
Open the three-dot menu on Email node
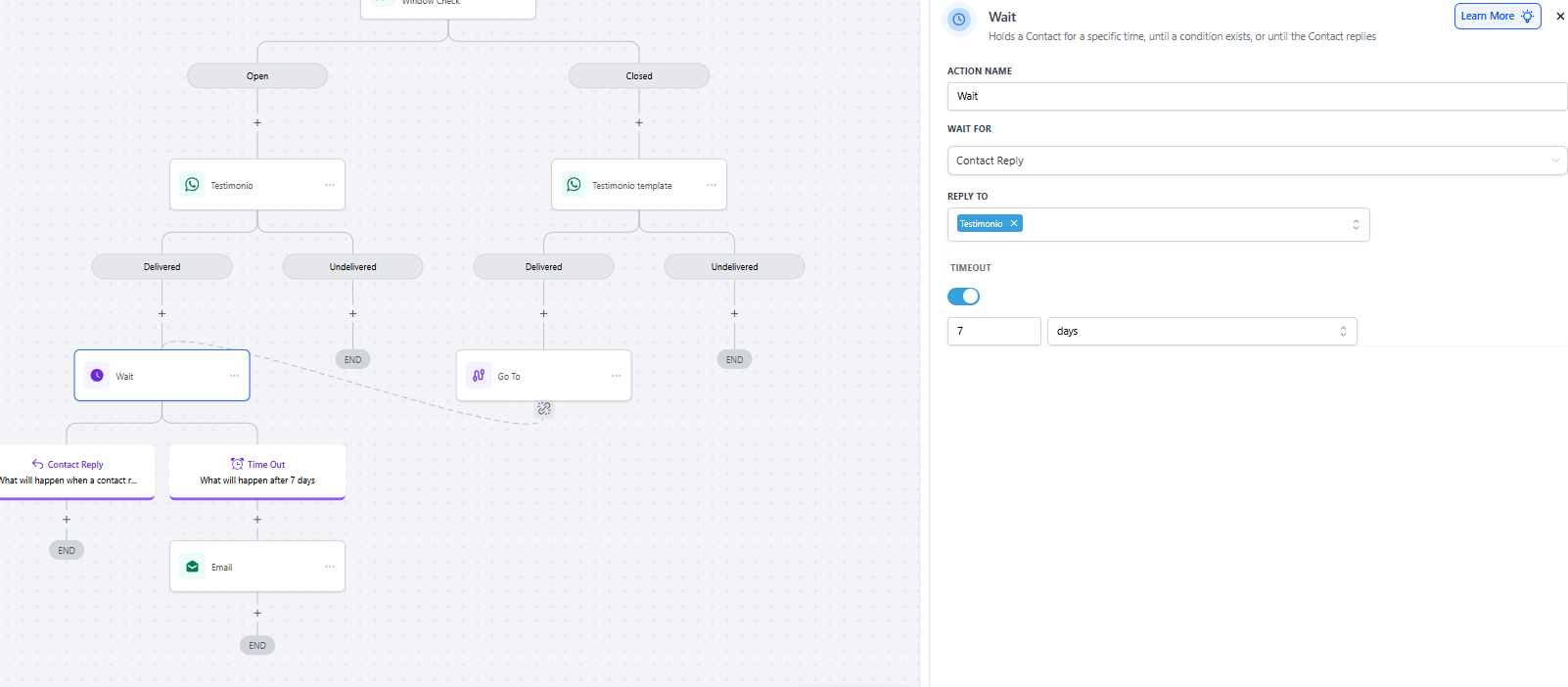coord(330,567)
